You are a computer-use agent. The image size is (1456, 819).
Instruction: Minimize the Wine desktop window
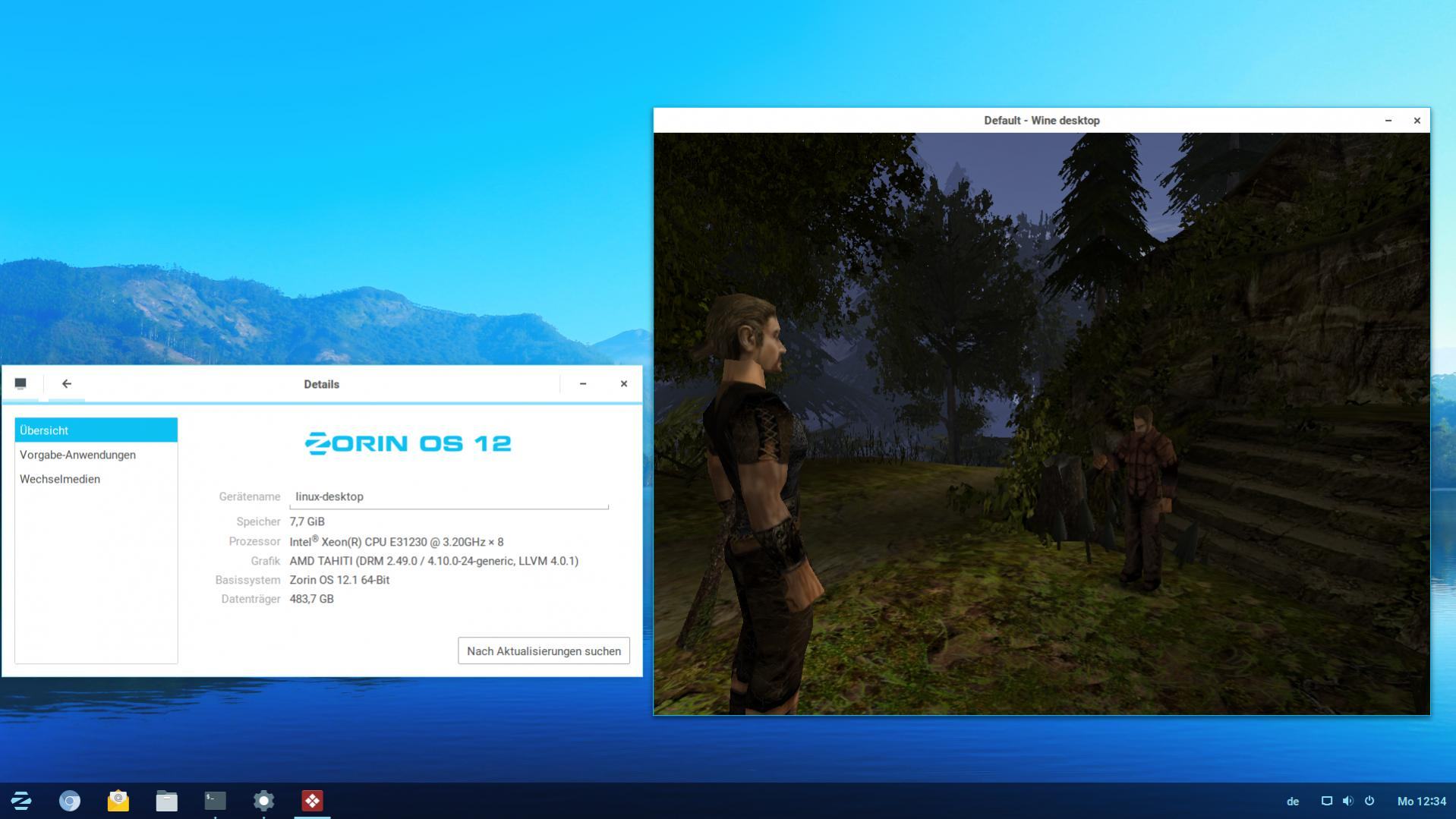[x=1388, y=121]
